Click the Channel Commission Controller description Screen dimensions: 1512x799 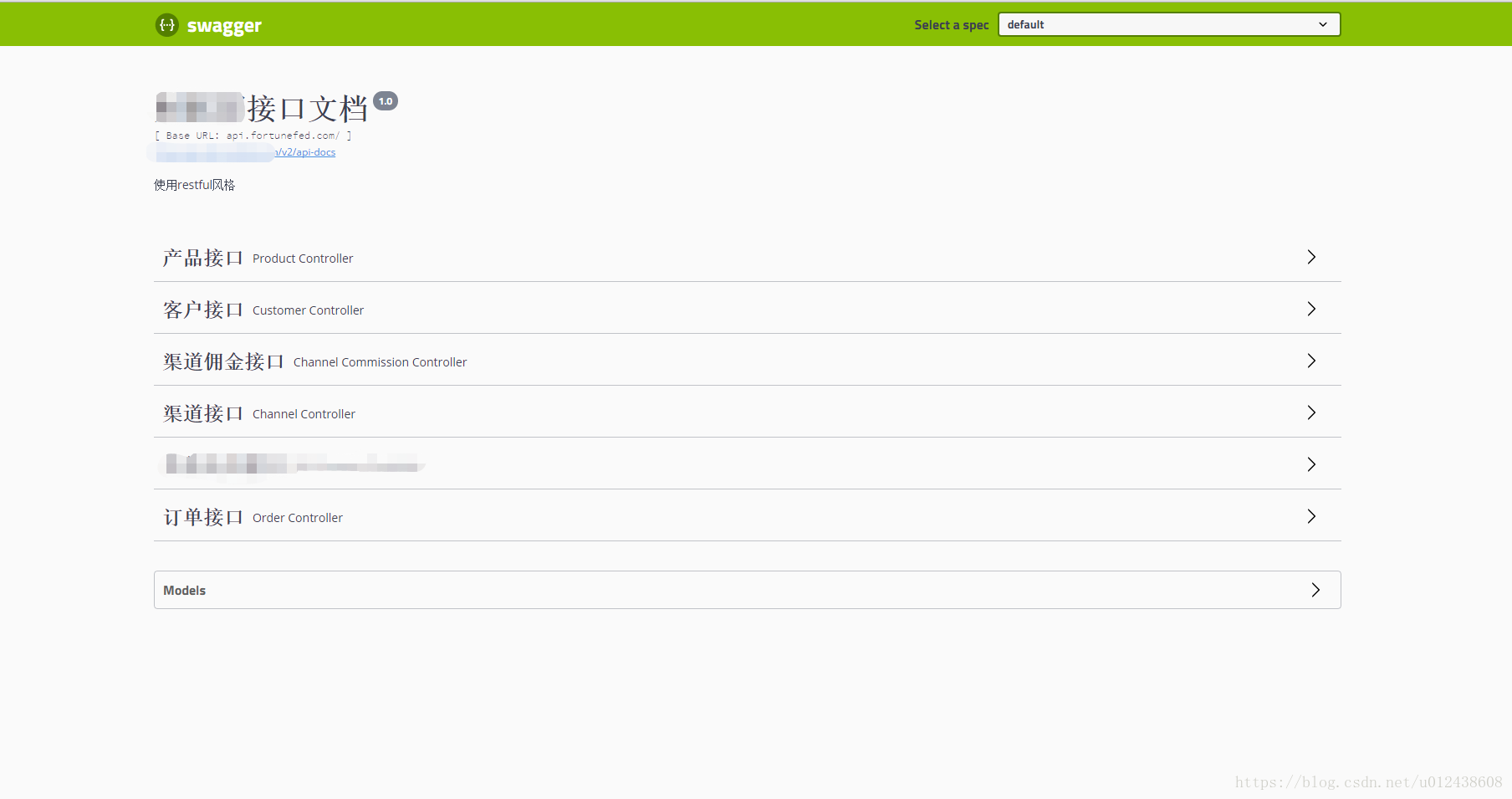(x=380, y=362)
